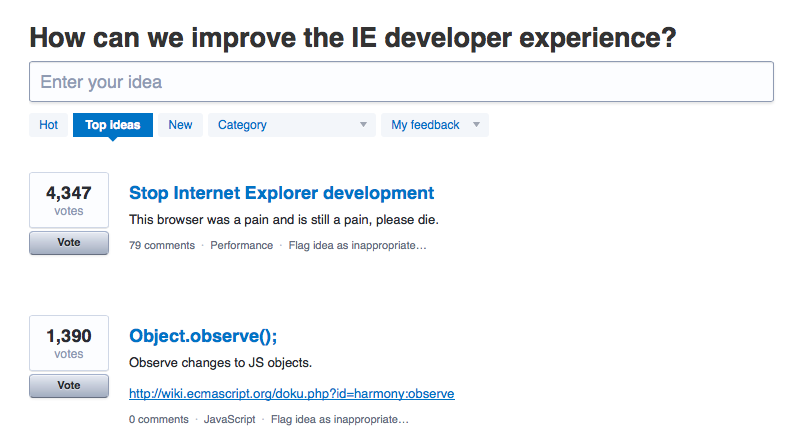Click the 'This browser was a pain' description
Image resolution: width=800 pixels, height=446 pixels.
point(284,220)
